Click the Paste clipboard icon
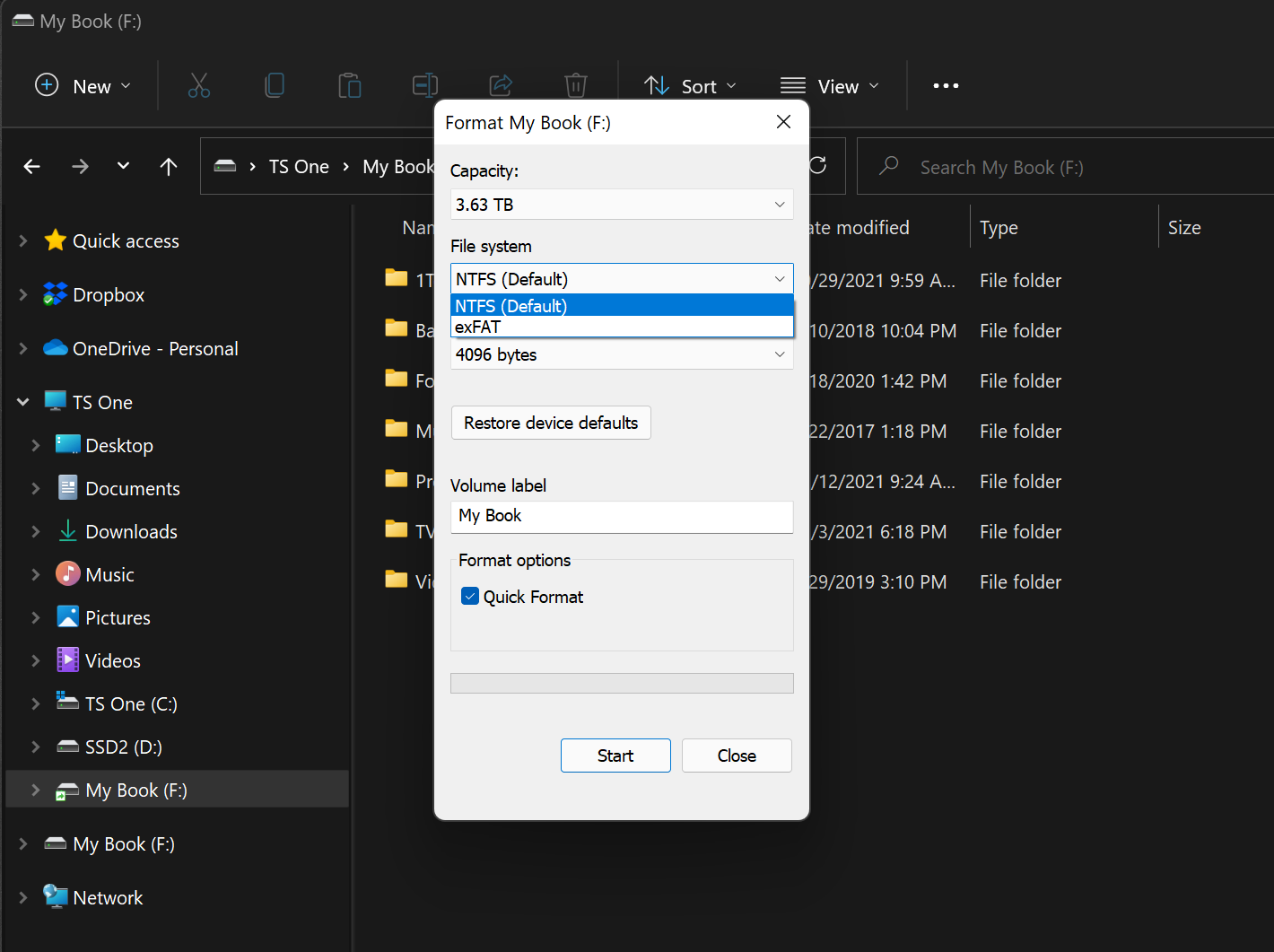 (x=349, y=86)
